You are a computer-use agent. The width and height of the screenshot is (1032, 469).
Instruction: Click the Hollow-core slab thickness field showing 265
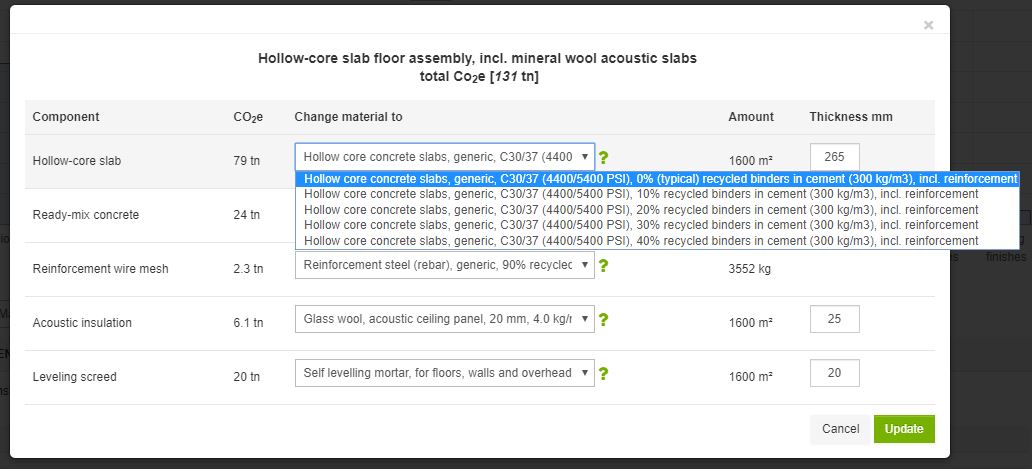[x=834, y=157]
